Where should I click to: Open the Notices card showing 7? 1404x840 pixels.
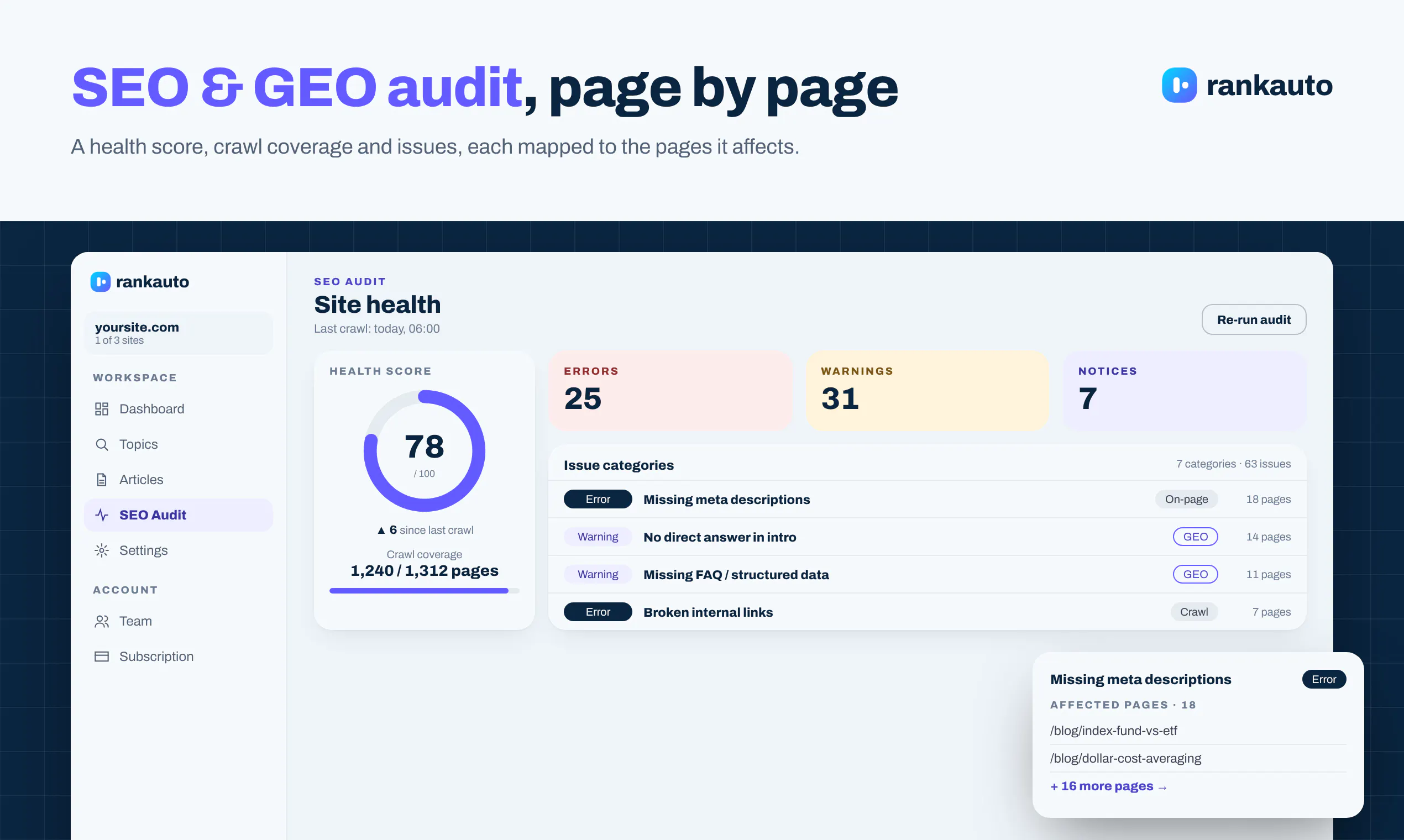coord(1185,390)
